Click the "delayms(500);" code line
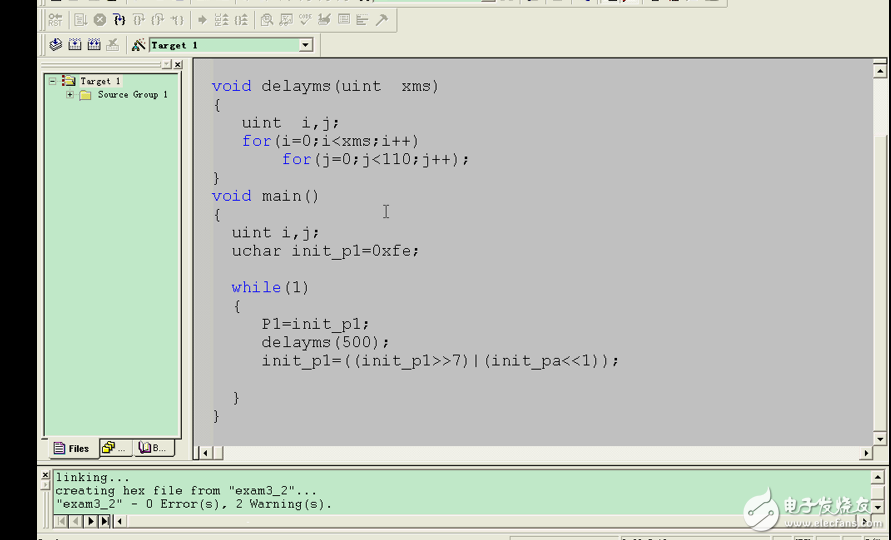Screen dimensions: 891x540 (325, 342)
